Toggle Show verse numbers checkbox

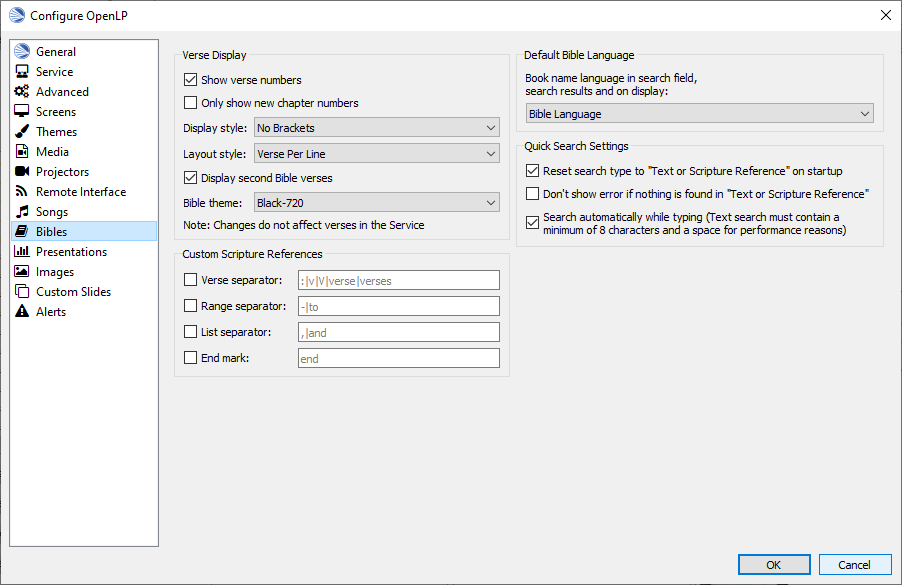(190, 79)
